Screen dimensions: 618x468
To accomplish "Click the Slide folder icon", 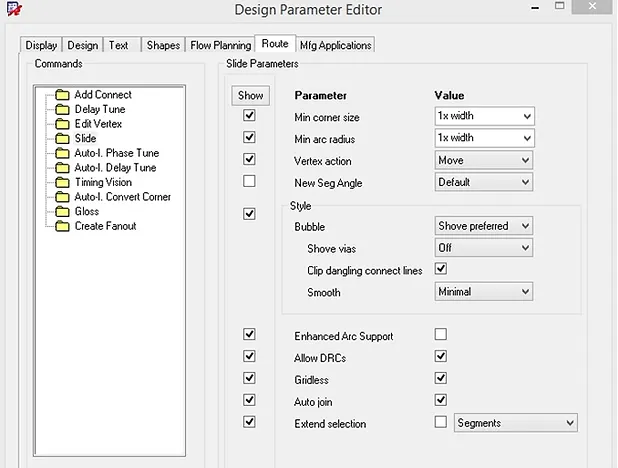I will (62, 138).
